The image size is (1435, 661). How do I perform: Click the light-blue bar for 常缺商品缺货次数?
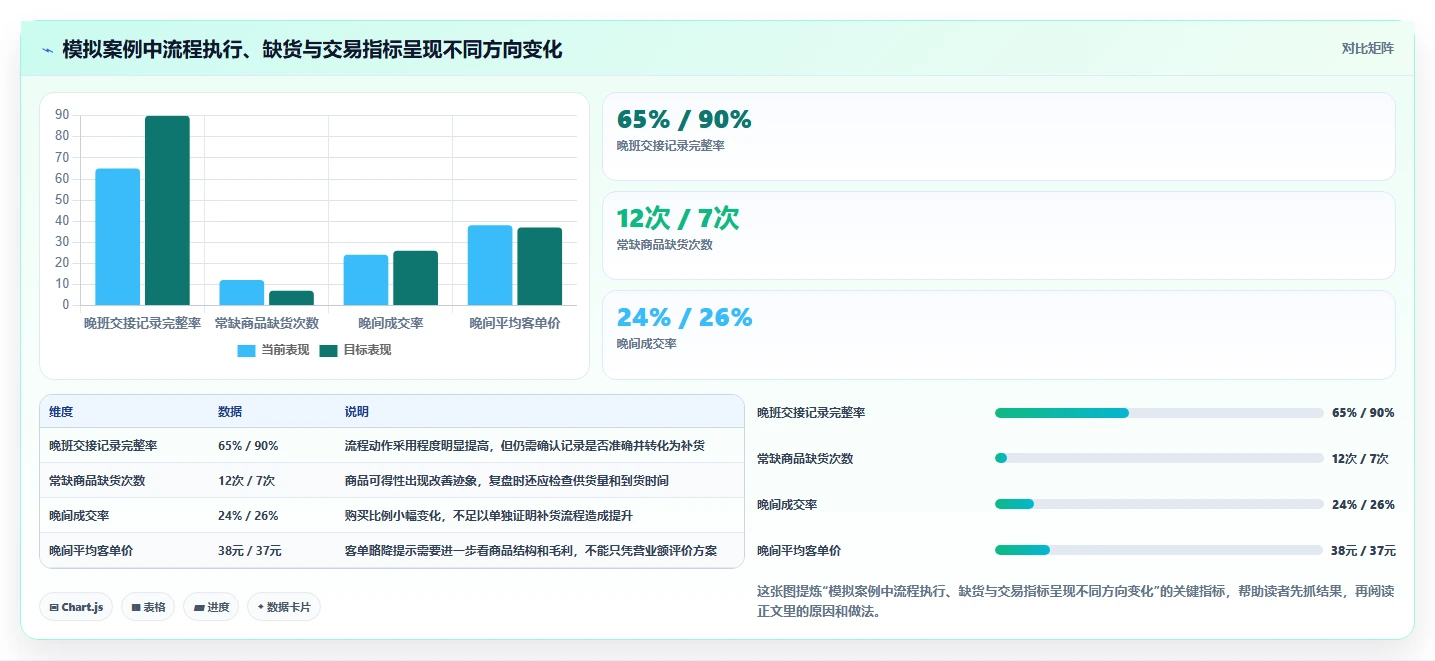(242, 293)
